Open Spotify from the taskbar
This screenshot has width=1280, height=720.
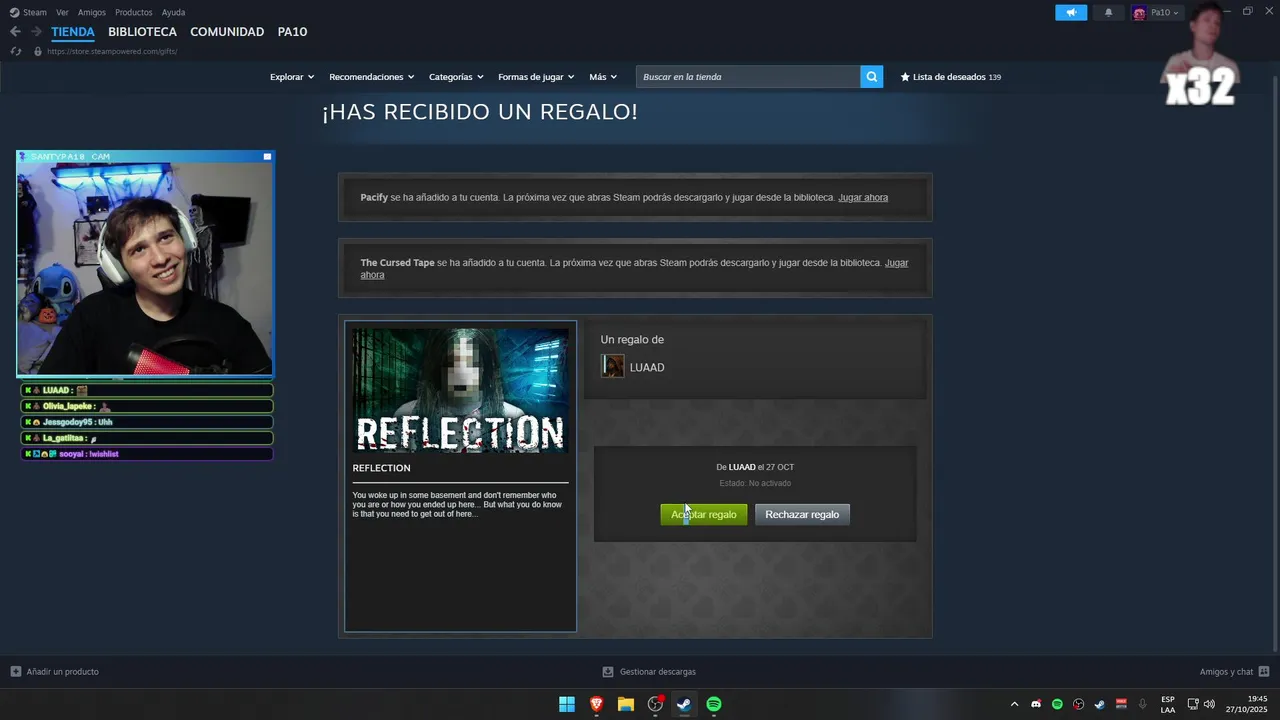[714, 704]
